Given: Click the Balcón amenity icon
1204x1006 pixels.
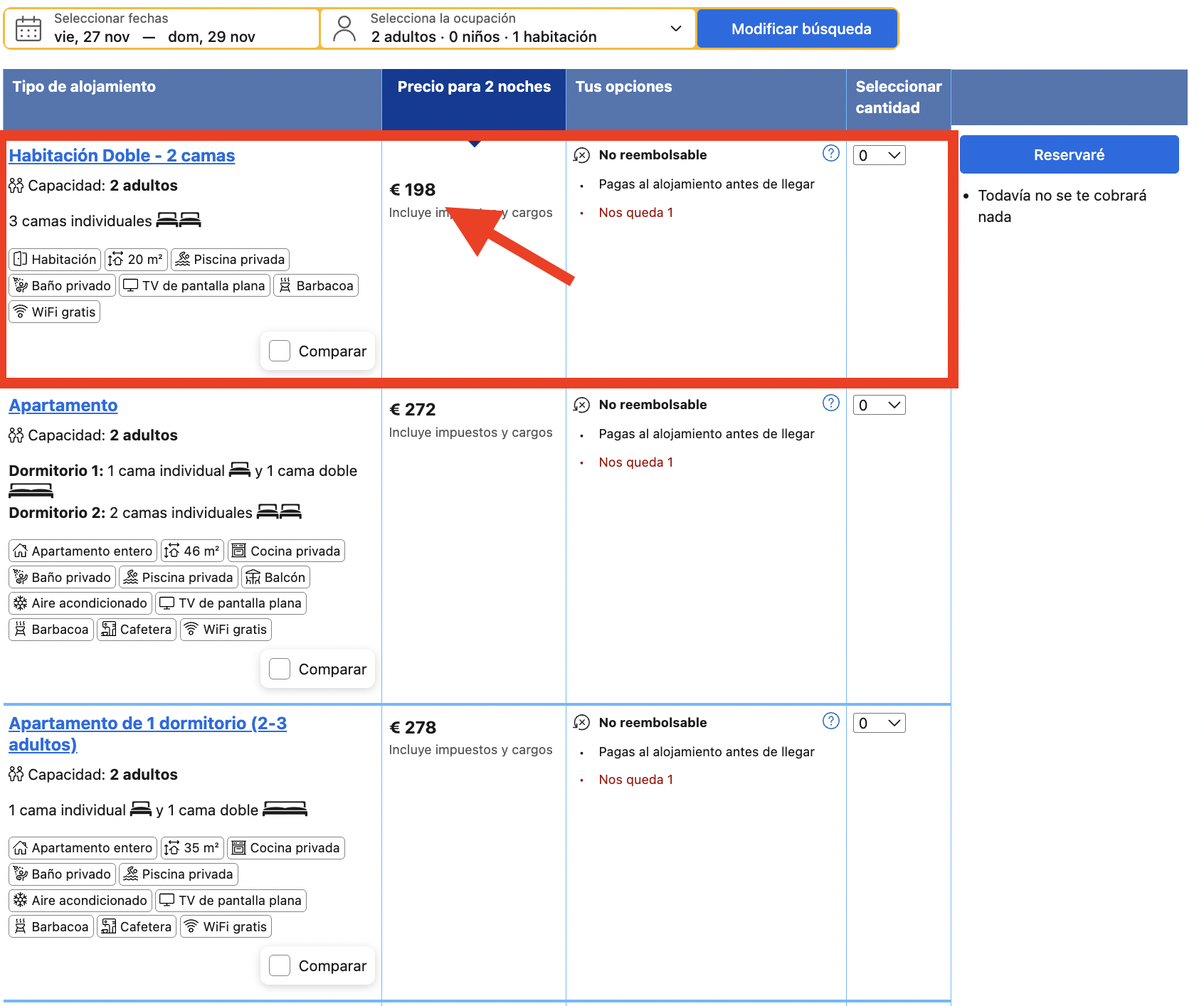Looking at the screenshot, I should click(253, 578).
